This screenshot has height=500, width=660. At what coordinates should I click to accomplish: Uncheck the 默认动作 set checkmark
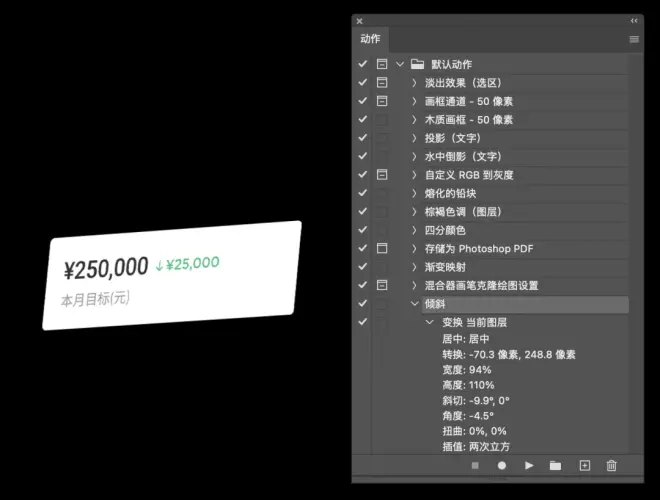(x=362, y=64)
